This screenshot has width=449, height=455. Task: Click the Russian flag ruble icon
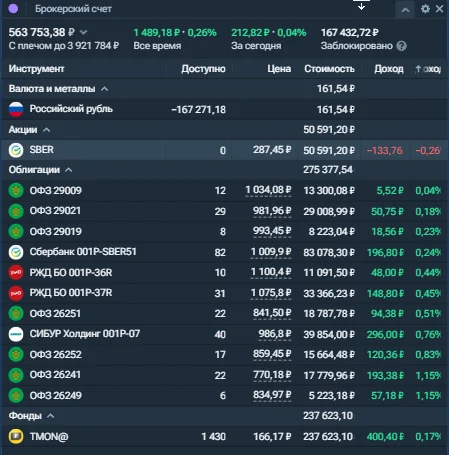click(16, 109)
